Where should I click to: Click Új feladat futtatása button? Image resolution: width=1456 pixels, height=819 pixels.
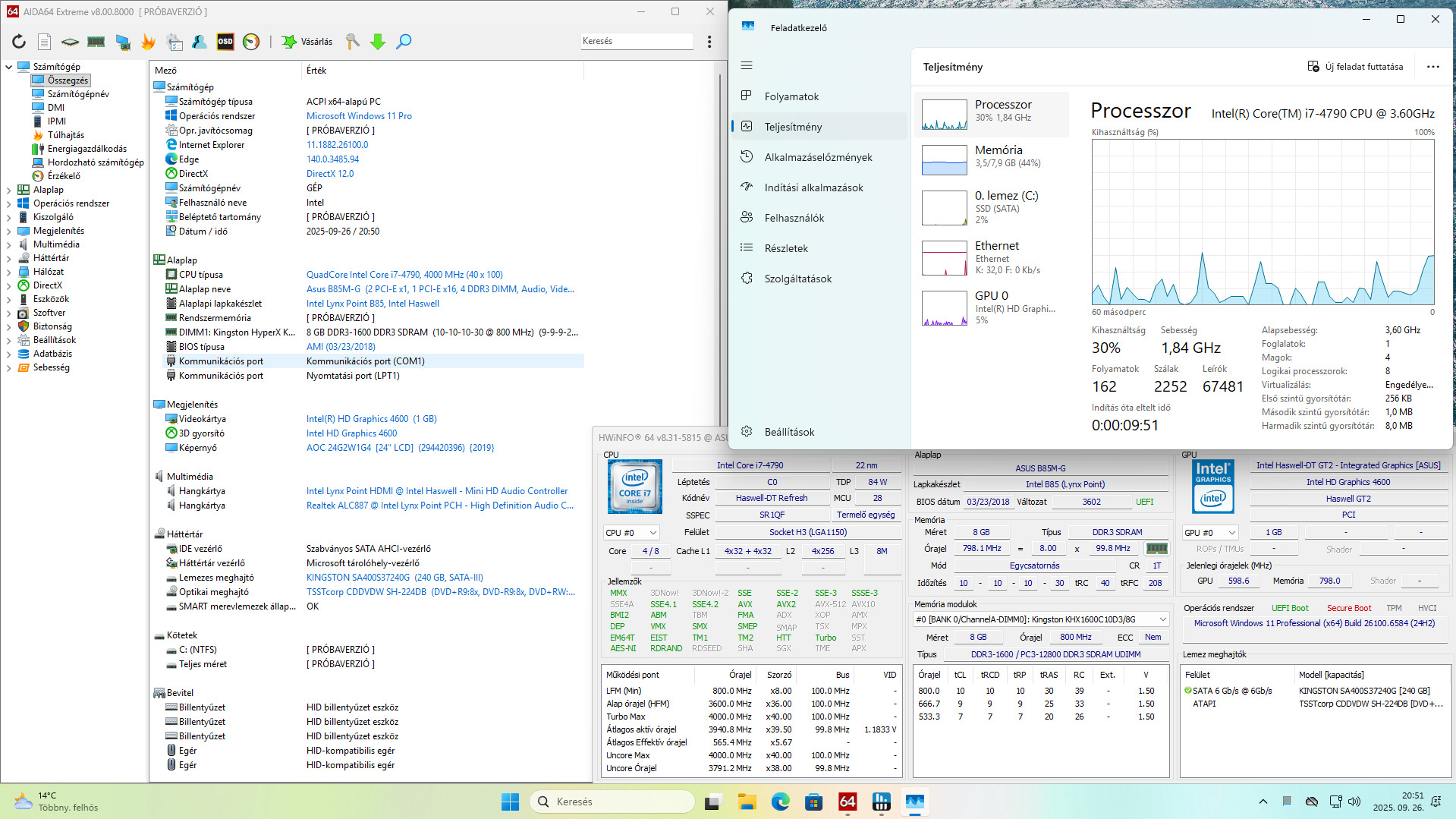point(1355,67)
